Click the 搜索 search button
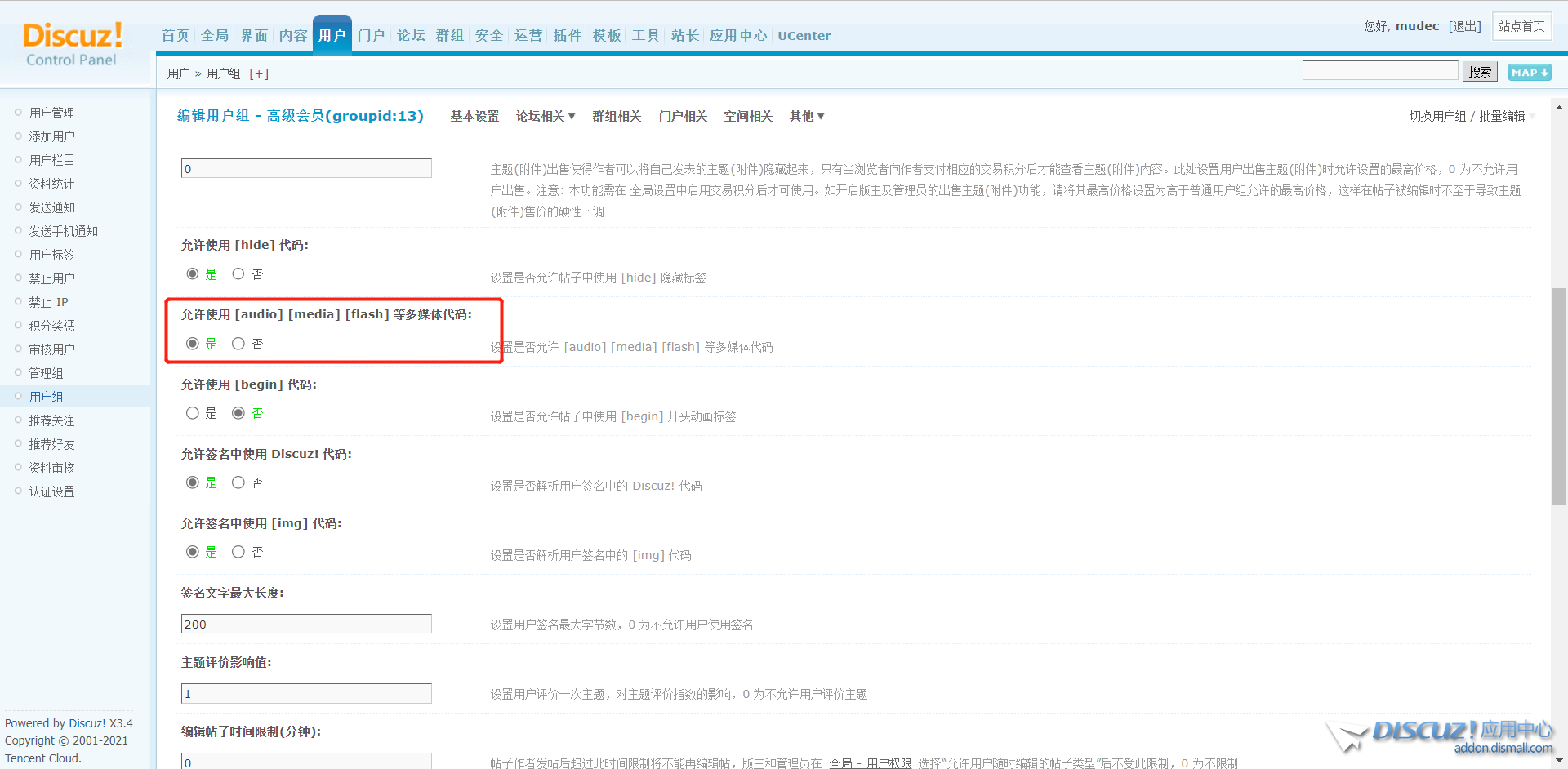The width and height of the screenshot is (1568, 769). pos(1479,72)
